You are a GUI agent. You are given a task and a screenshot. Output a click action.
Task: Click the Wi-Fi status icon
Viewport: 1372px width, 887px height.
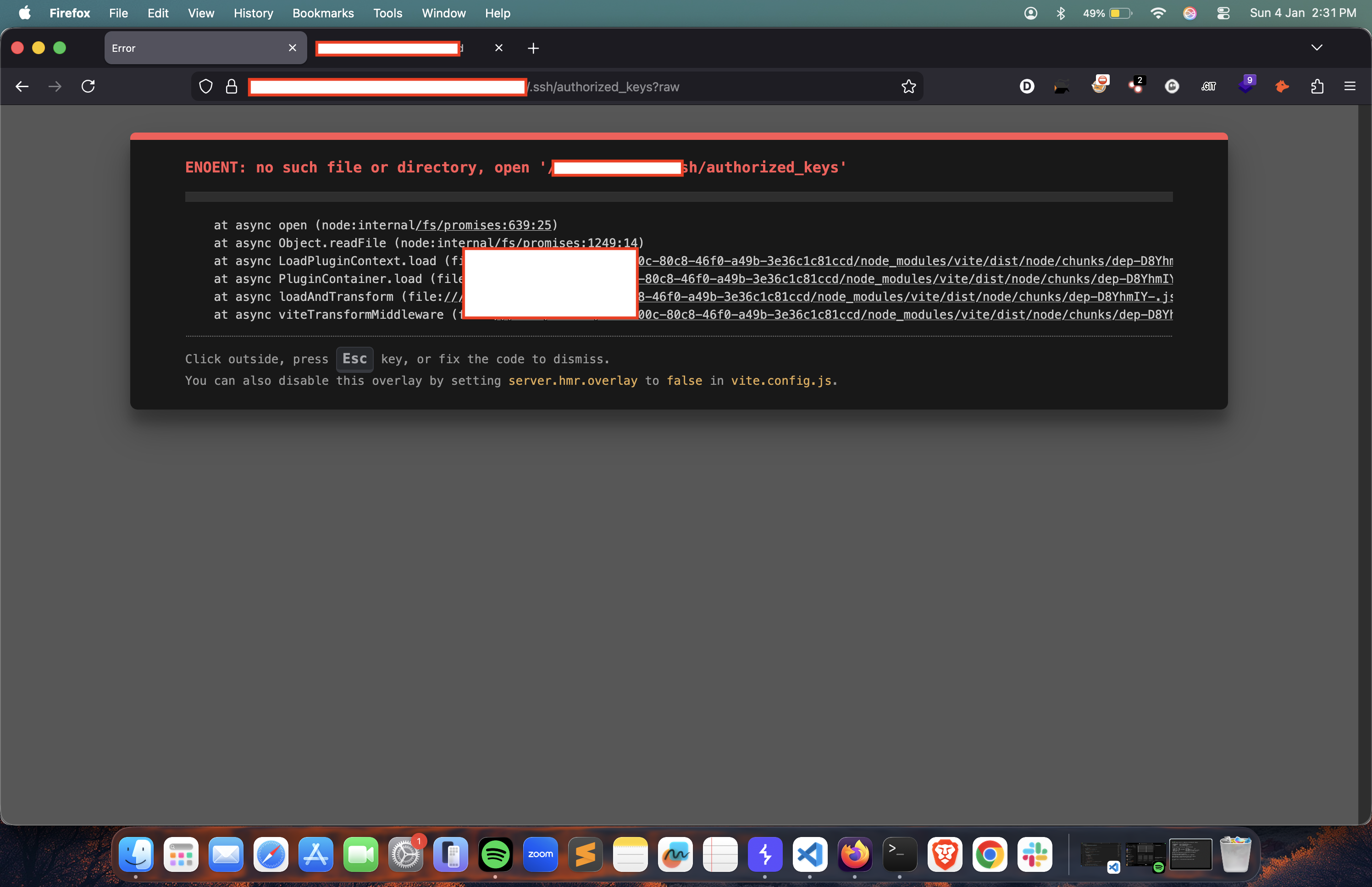tap(1158, 13)
